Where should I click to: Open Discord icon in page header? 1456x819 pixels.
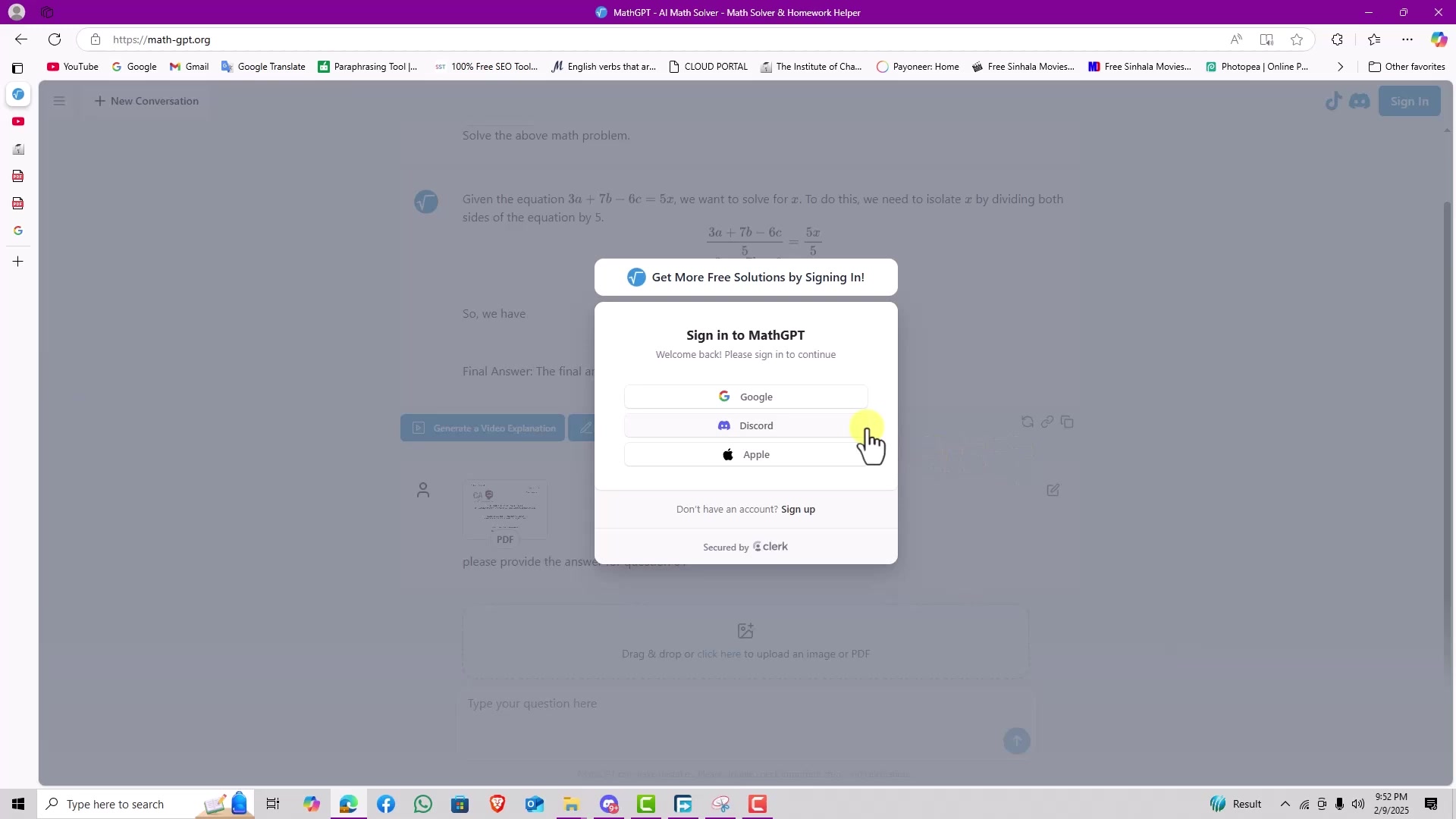click(x=1360, y=101)
